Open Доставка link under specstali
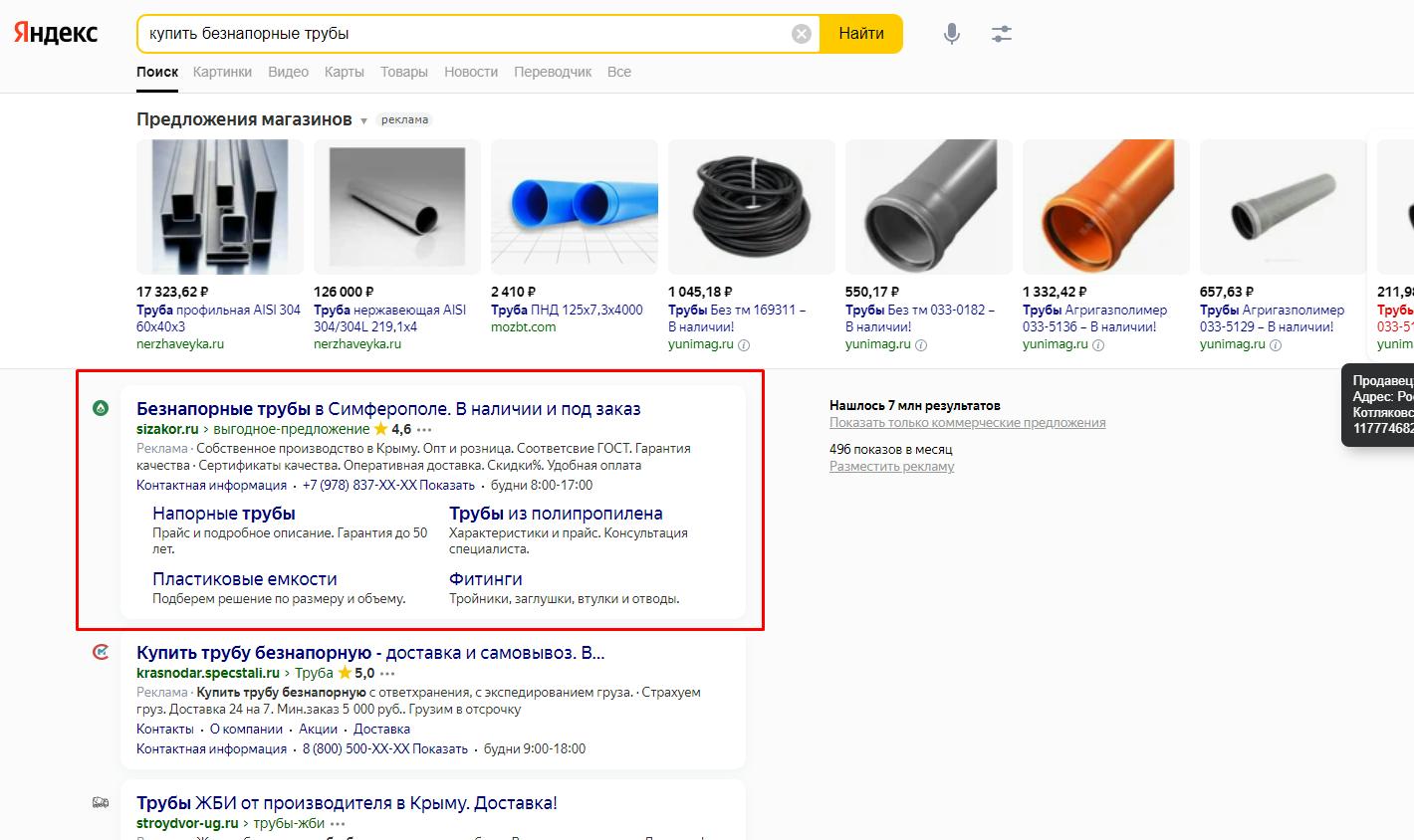Screen dimensions: 1414x840 click(x=381, y=729)
